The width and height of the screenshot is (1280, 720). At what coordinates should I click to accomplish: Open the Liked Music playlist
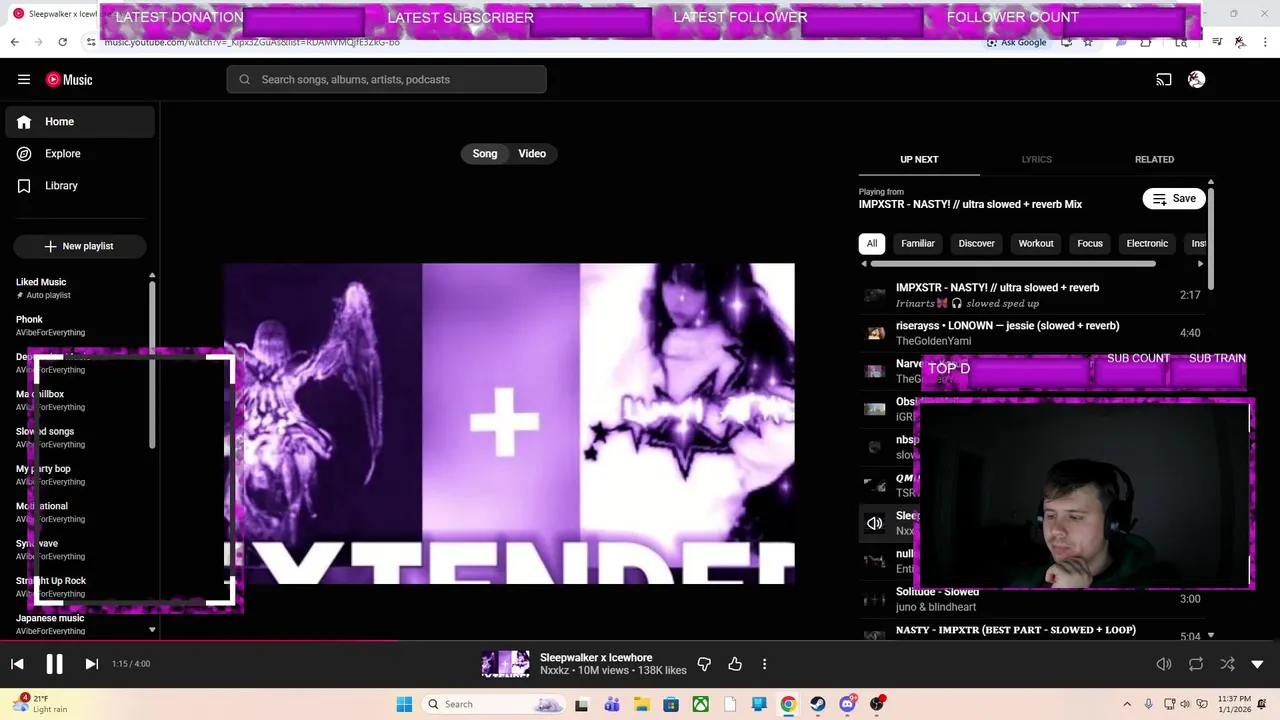(78, 288)
